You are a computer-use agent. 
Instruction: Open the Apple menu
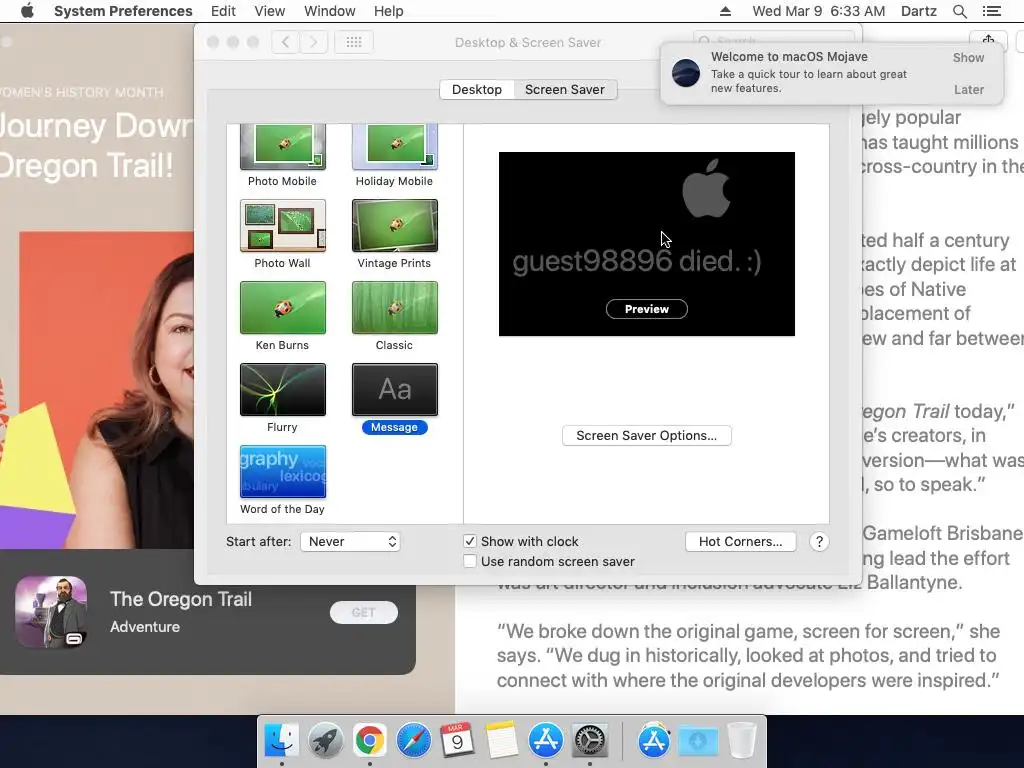pos(27,11)
